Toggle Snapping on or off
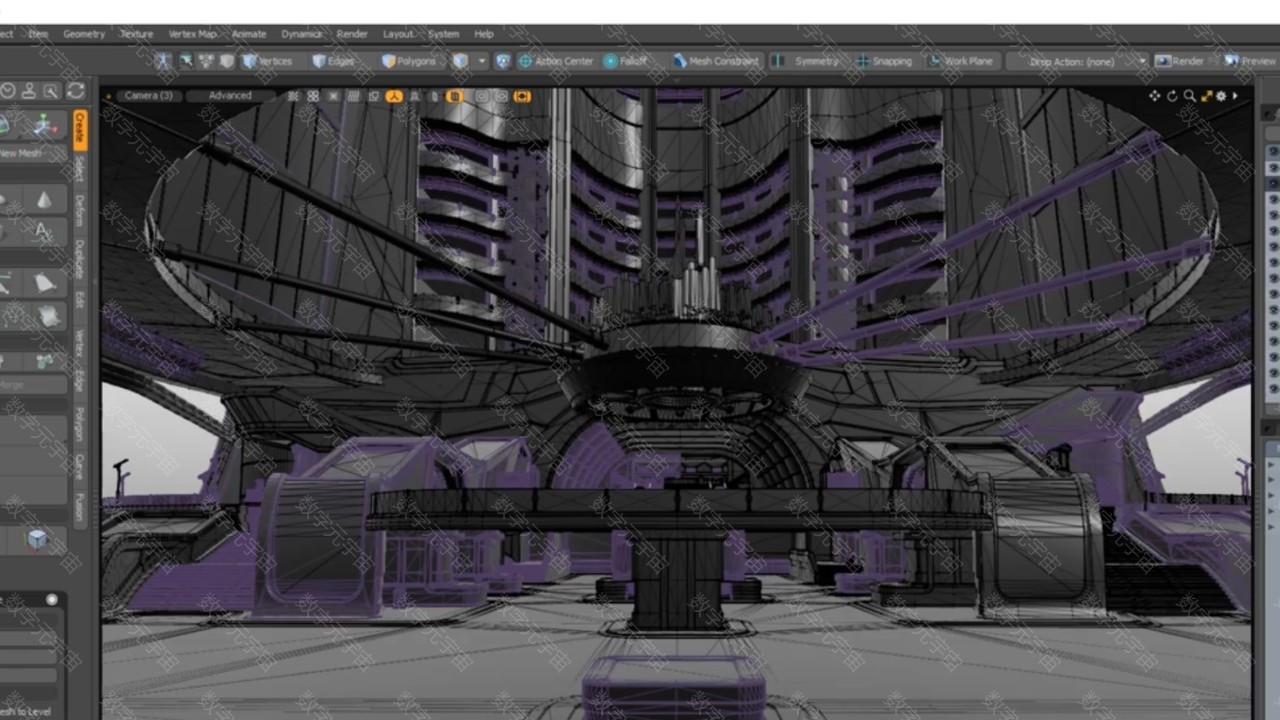Screen dimensions: 1280x720 (x=884, y=61)
